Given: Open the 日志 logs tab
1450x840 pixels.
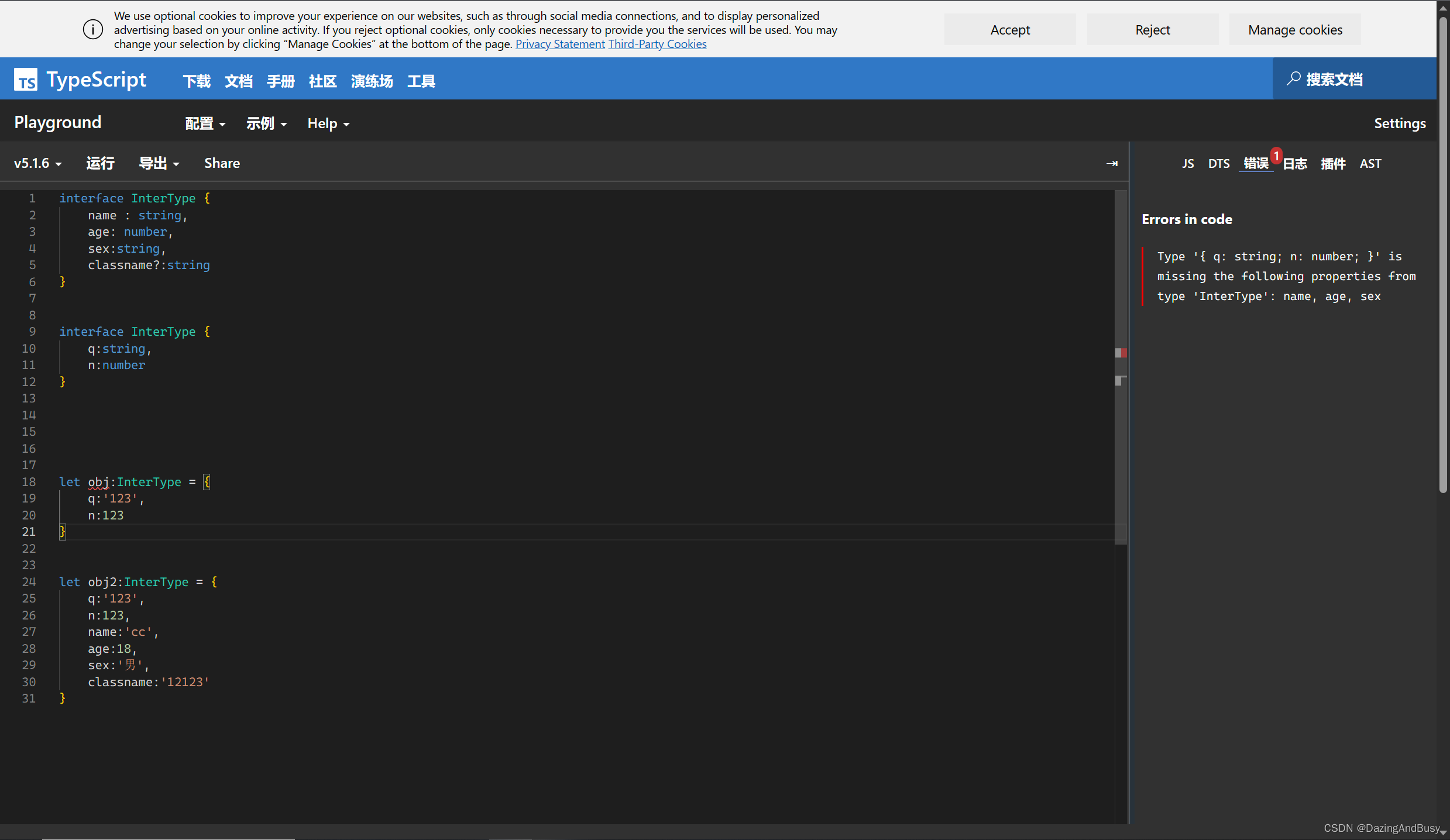Looking at the screenshot, I should 1295,164.
